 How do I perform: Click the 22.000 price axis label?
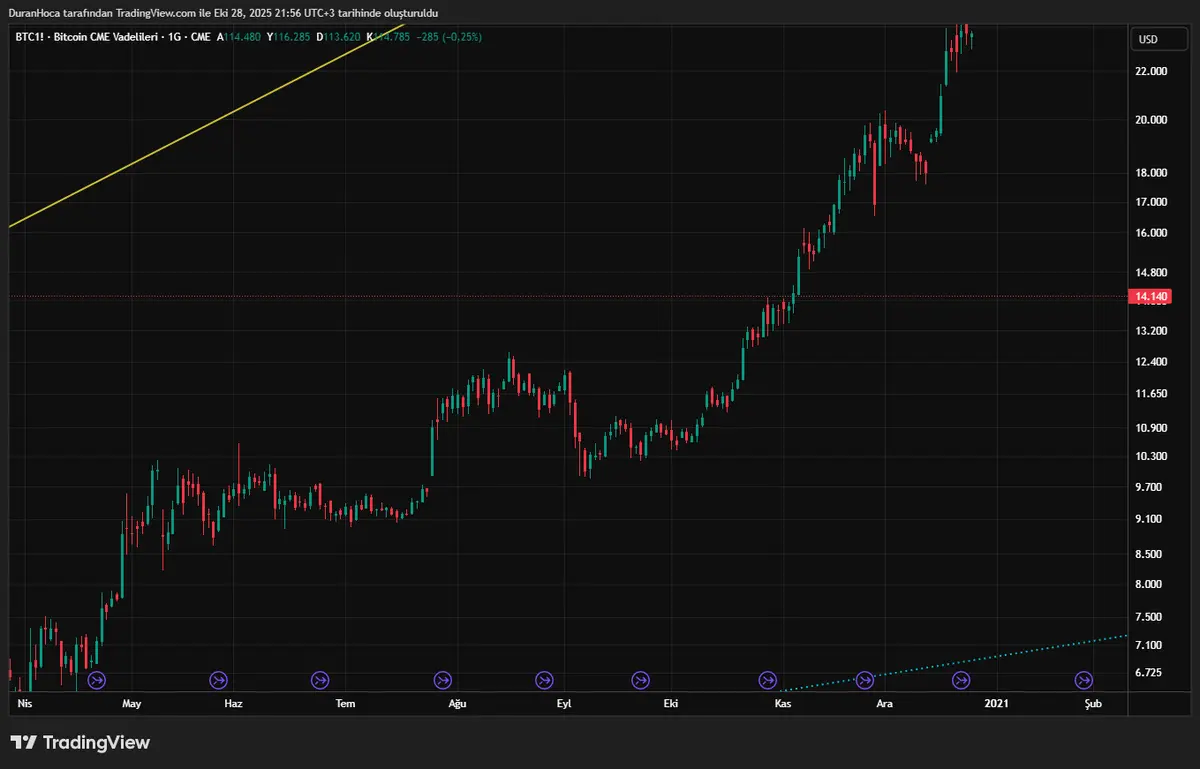[1151, 72]
